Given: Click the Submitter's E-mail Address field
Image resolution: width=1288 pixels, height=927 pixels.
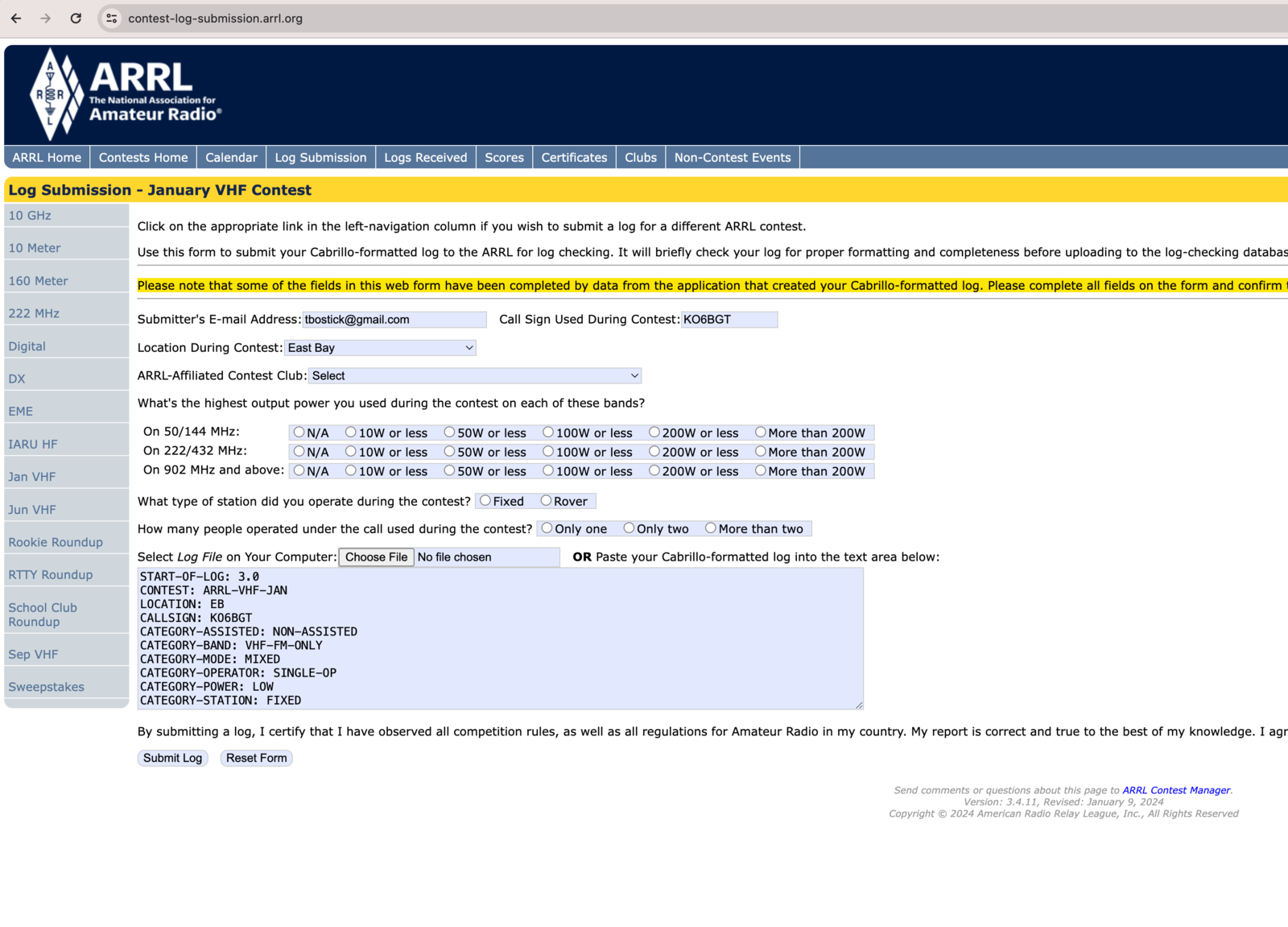Looking at the screenshot, I should point(394,320).
